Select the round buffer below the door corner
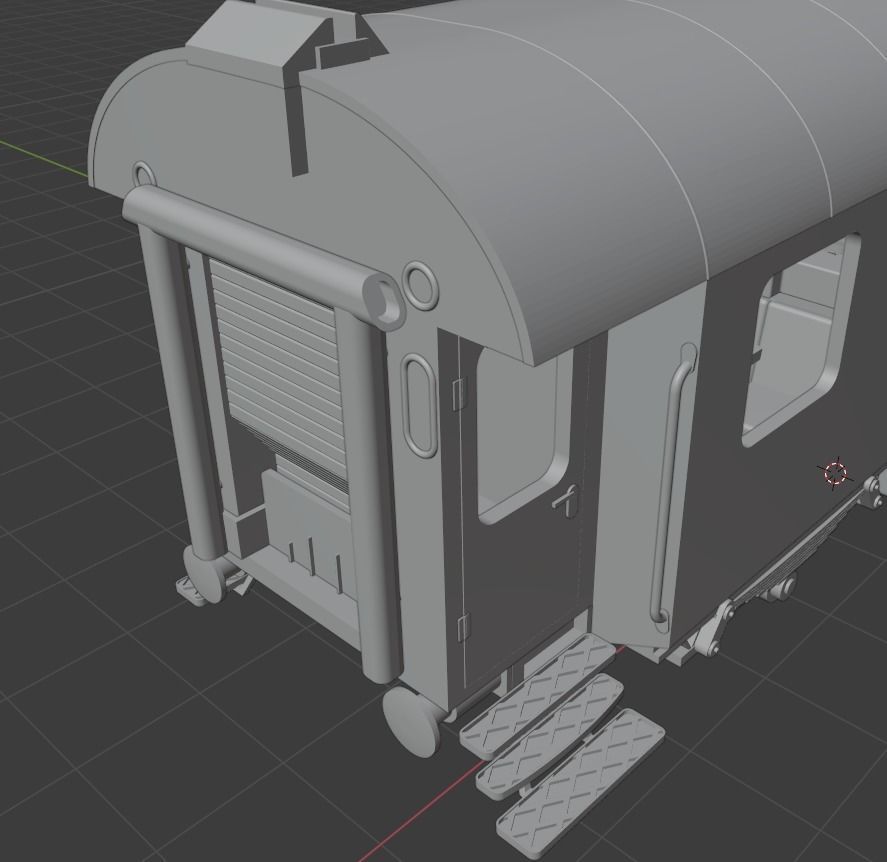The image size is (887, 862). 411,721
